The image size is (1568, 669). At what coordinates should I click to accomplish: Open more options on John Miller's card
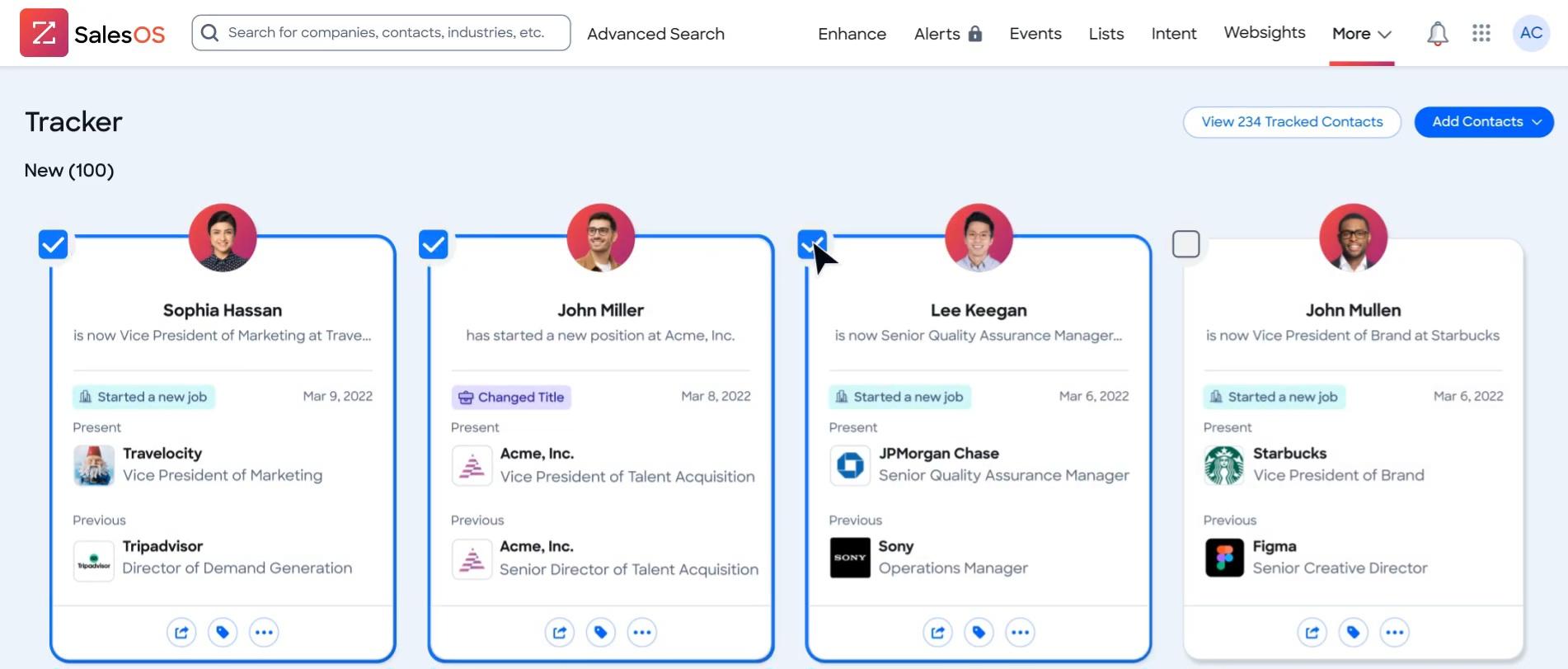tap(642, 633)
